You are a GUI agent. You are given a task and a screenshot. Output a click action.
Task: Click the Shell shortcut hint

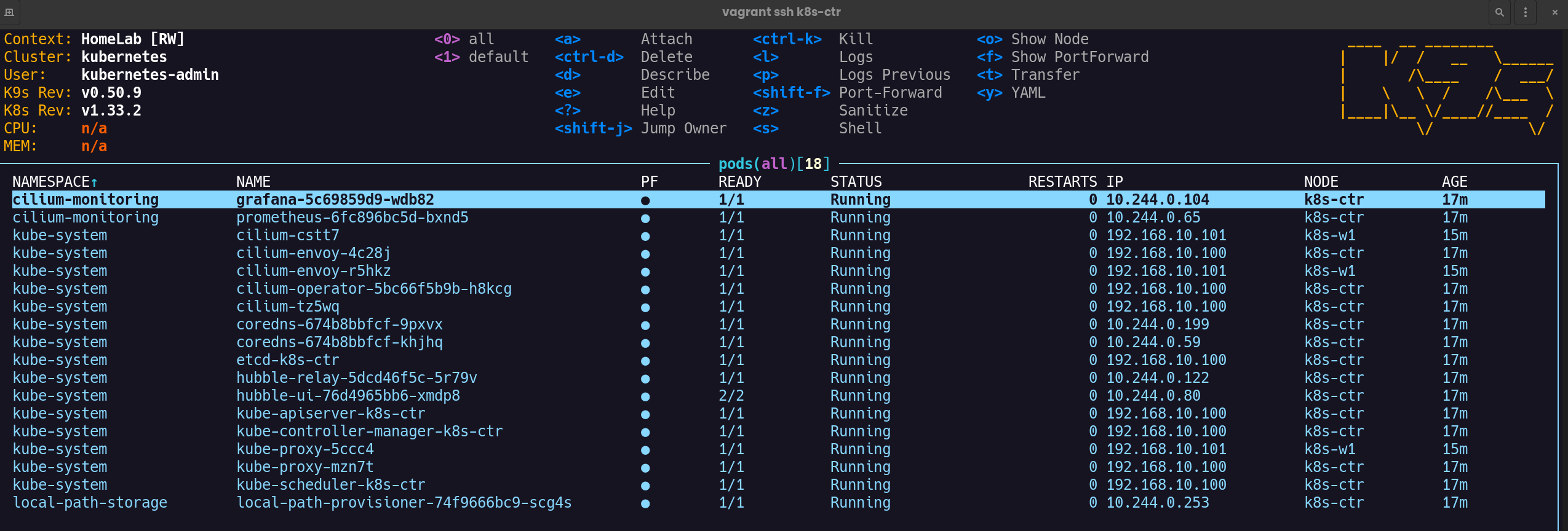[x=818, y=128]
